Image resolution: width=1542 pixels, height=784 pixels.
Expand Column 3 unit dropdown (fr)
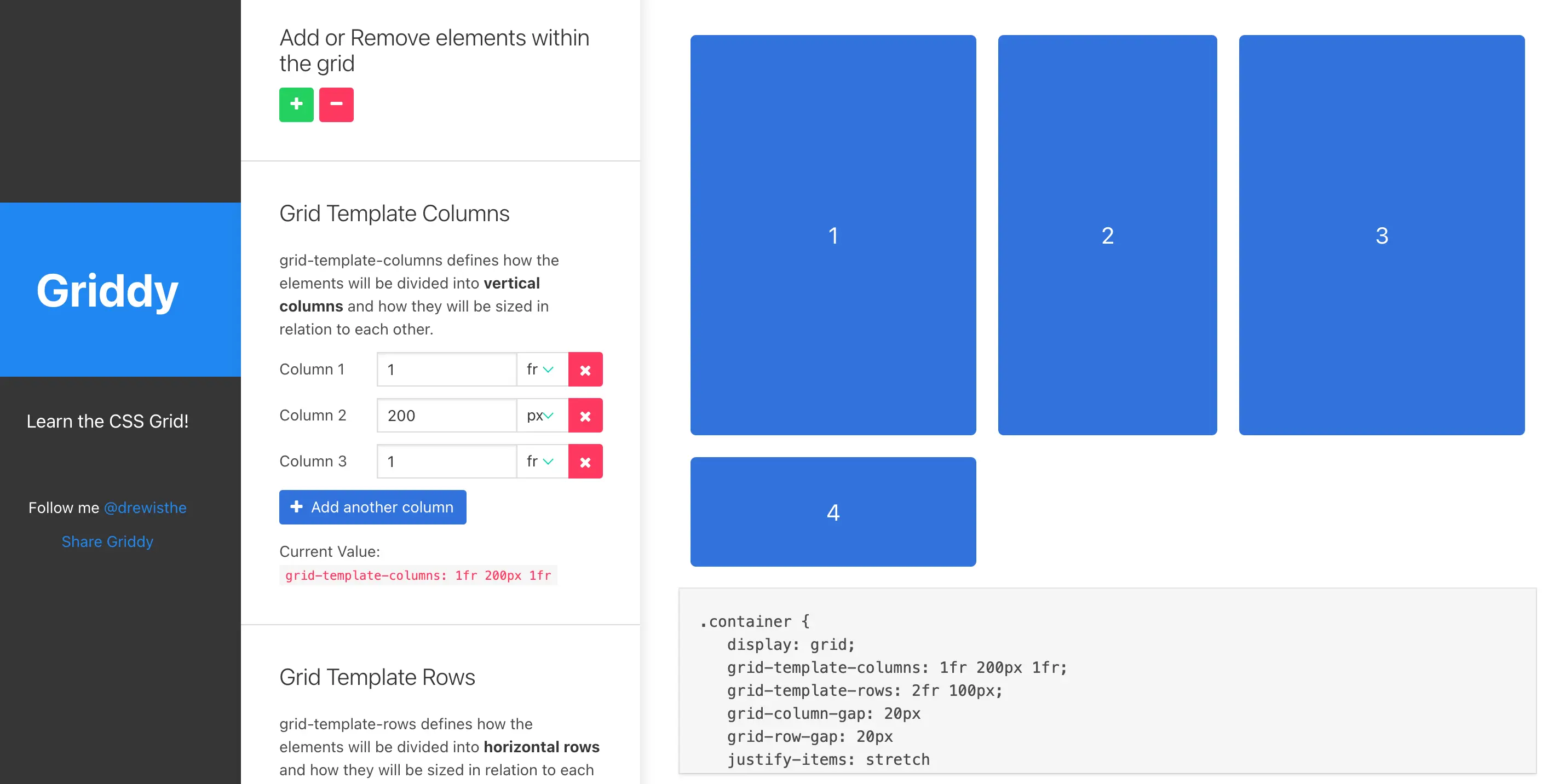click(x=541, y=462)
